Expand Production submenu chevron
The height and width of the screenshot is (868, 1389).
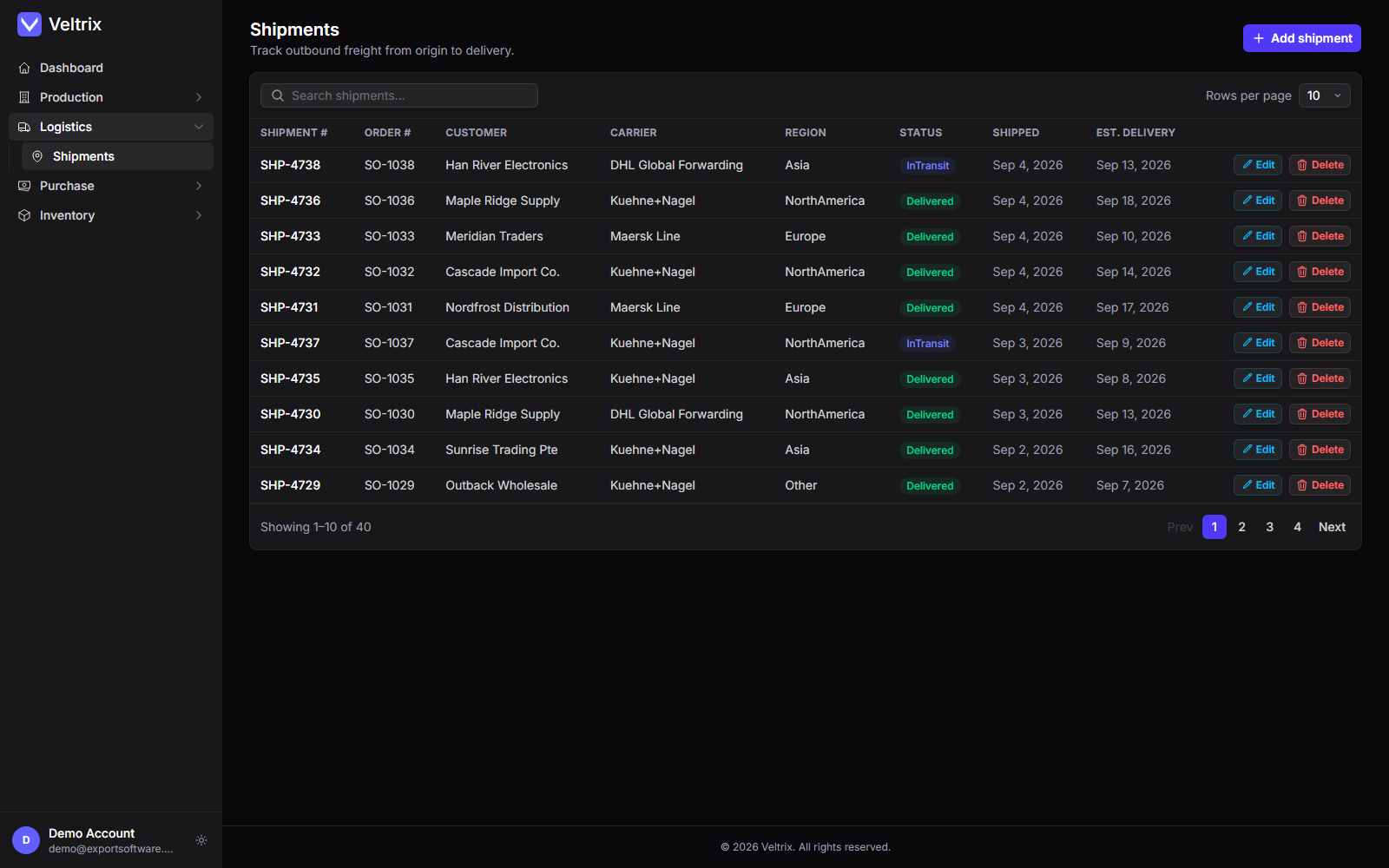[199, 97]
